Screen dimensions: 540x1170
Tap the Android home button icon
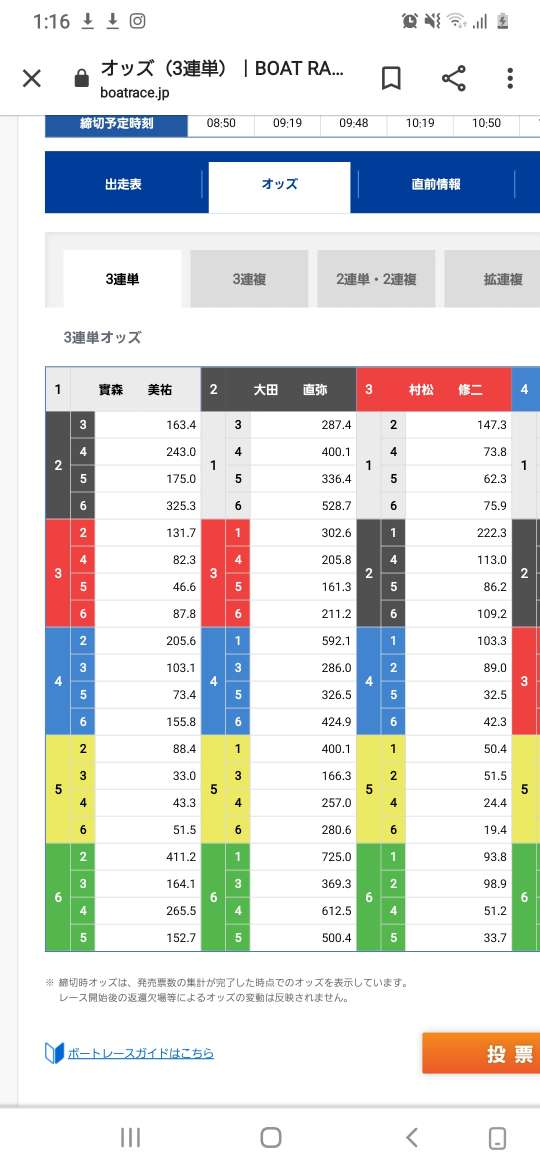[x=271, y=1137]
